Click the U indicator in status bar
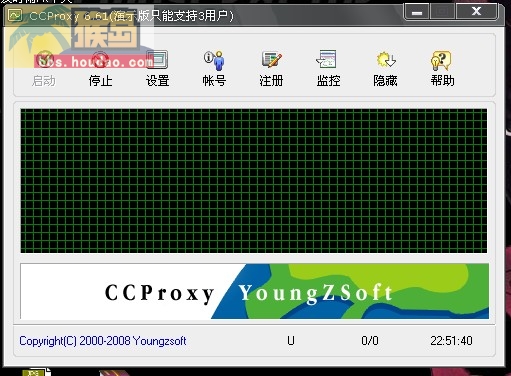The image size is (511, 376). tap(291, 341)
